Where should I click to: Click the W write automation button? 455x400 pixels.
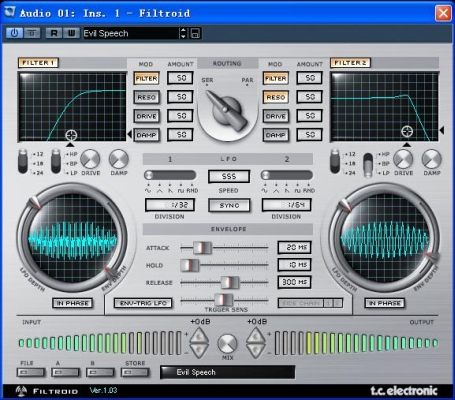(71, 33)
